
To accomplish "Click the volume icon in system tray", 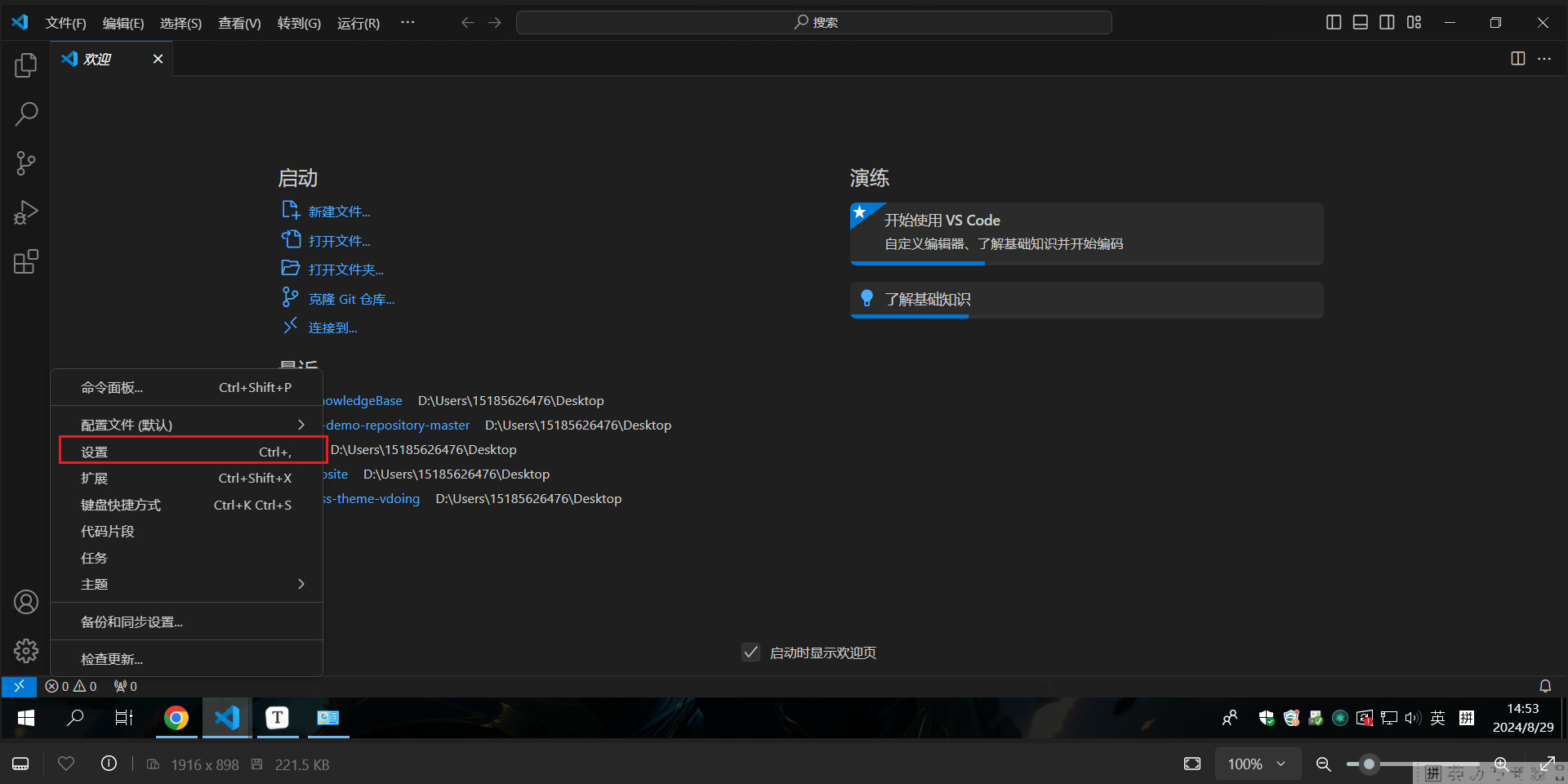I will point(1413,718).
